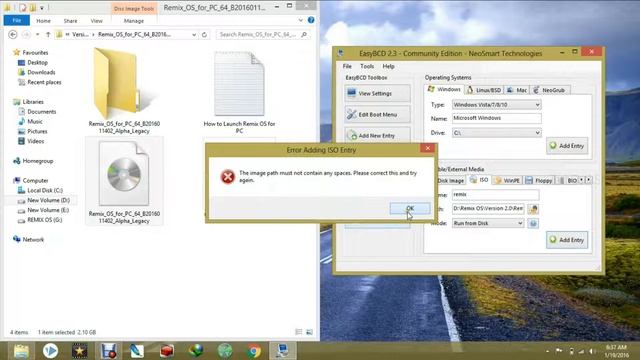Switch to the Linux/BSD tab

click(484, 90)
